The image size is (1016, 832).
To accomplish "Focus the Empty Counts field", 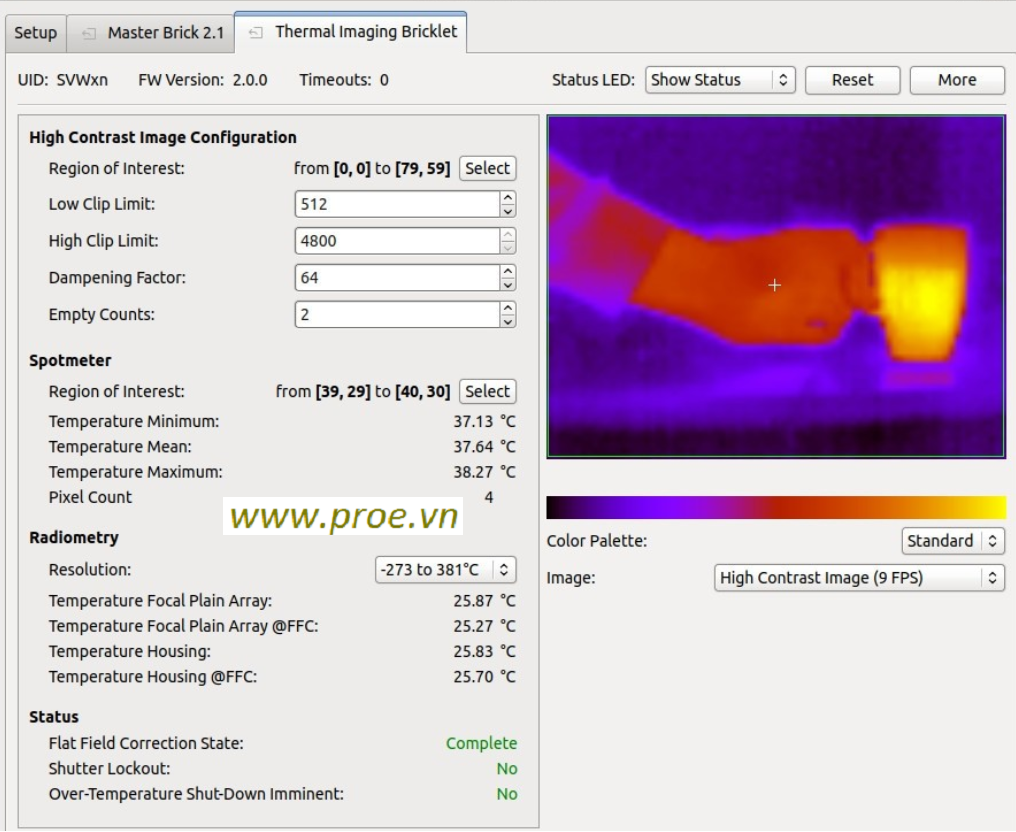I will (x=397, y=314).
